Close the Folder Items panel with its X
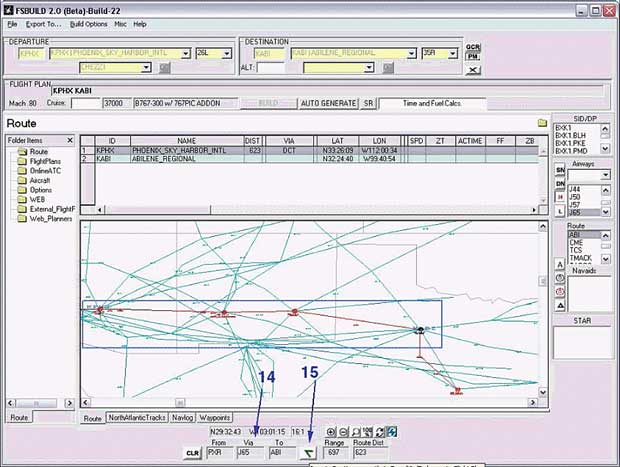 pos(70,140)
